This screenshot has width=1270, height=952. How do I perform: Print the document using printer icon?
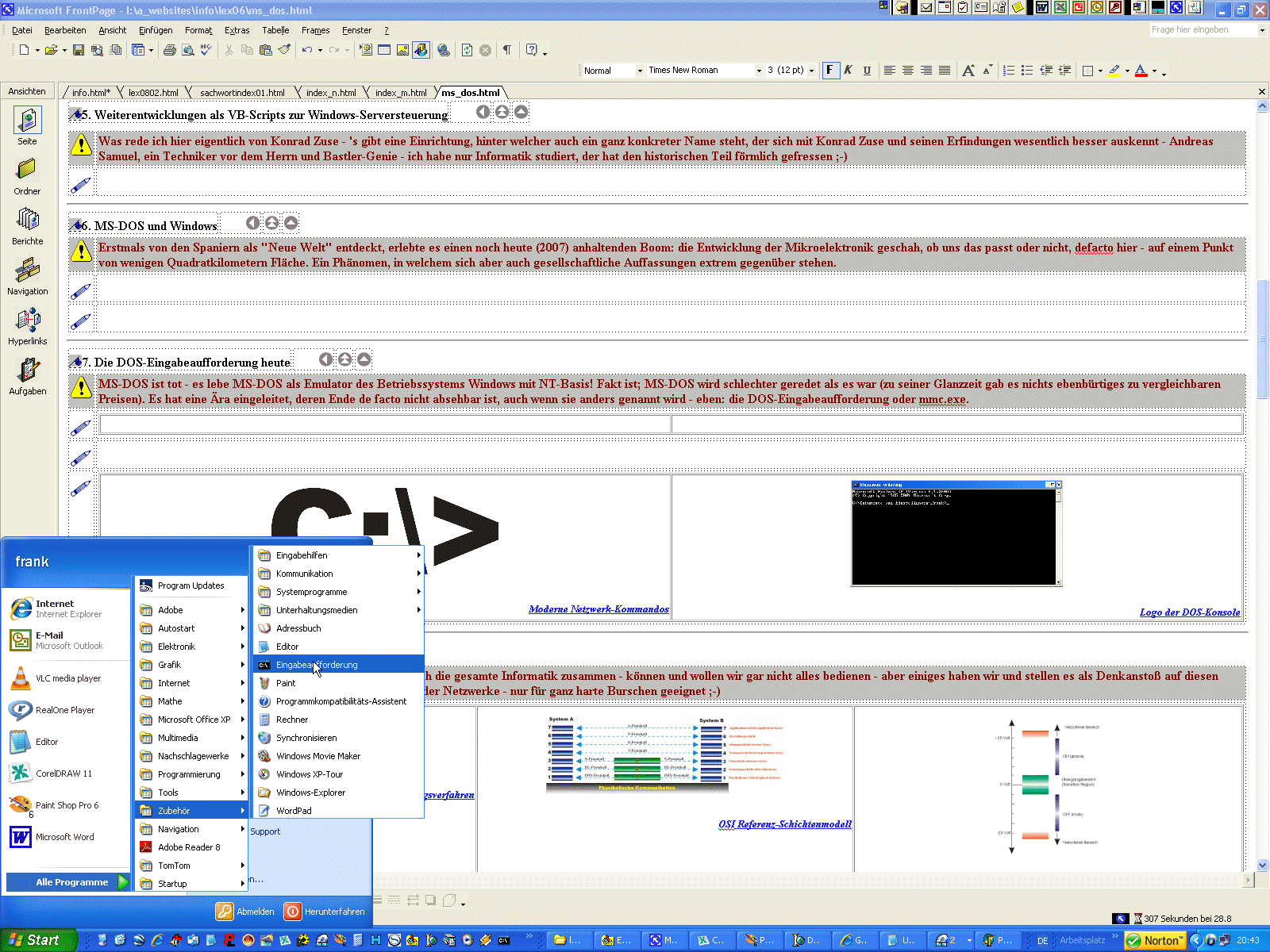coord(169,50)
